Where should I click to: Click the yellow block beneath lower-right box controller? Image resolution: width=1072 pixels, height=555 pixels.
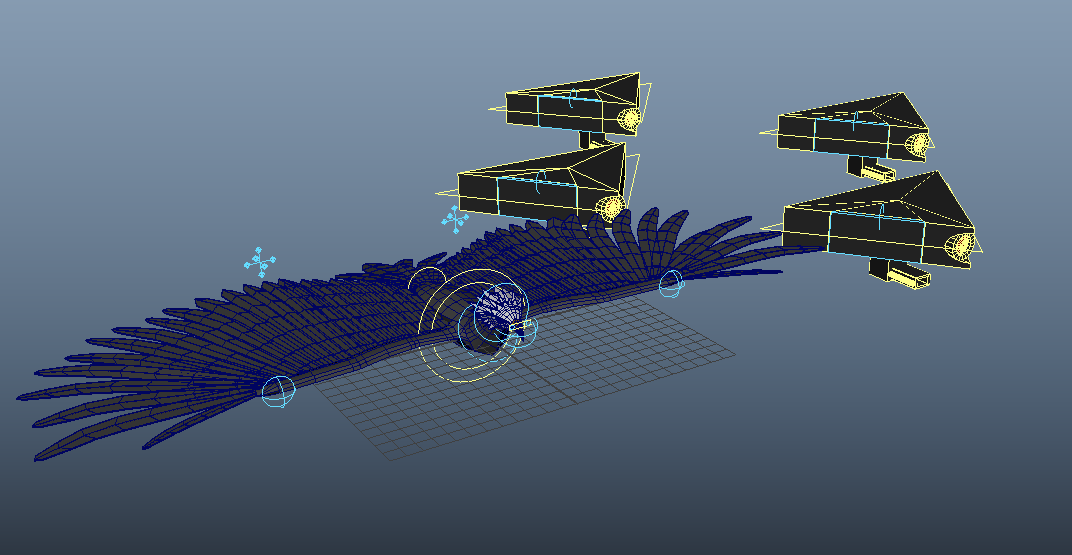[x=909, y=276]
